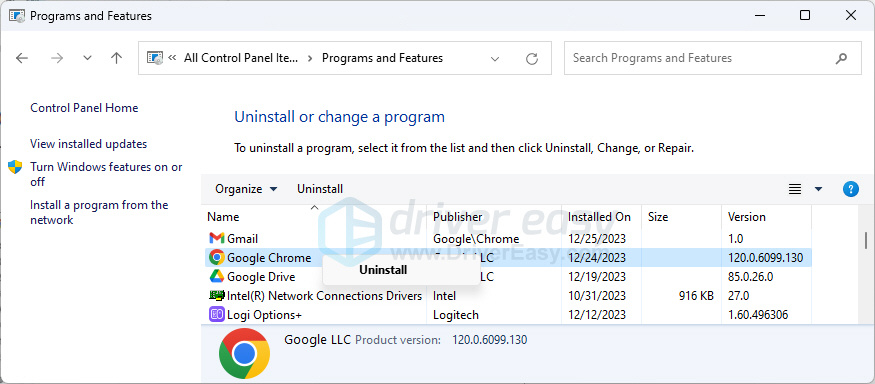Open Control Panel Home
The width and height of the screenshot is (875, 384).
(84, 108)
